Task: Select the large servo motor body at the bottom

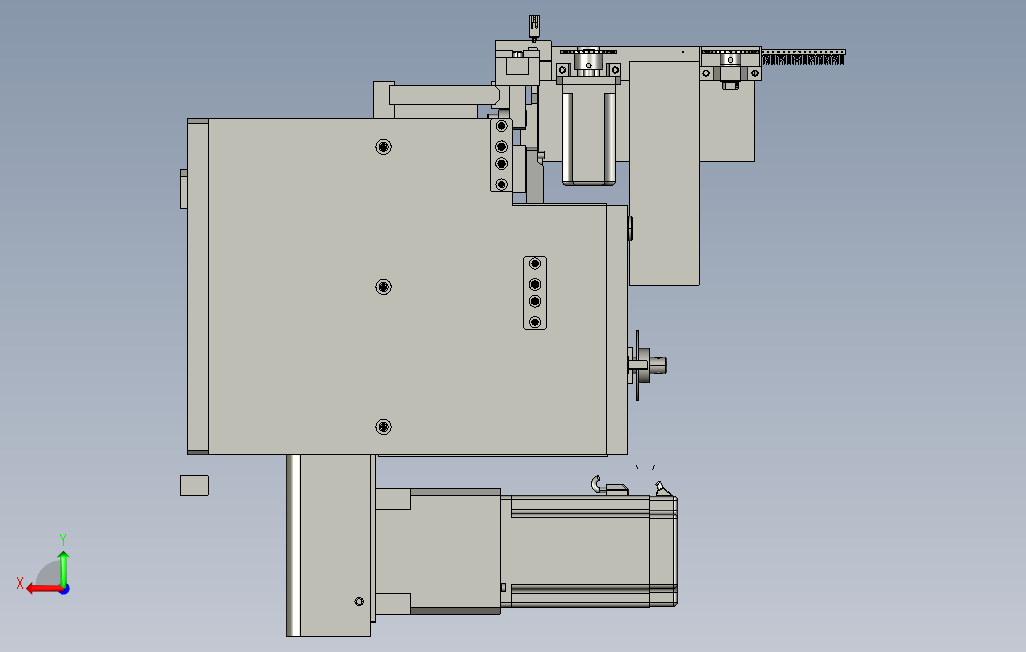Action: coord(588,551)
